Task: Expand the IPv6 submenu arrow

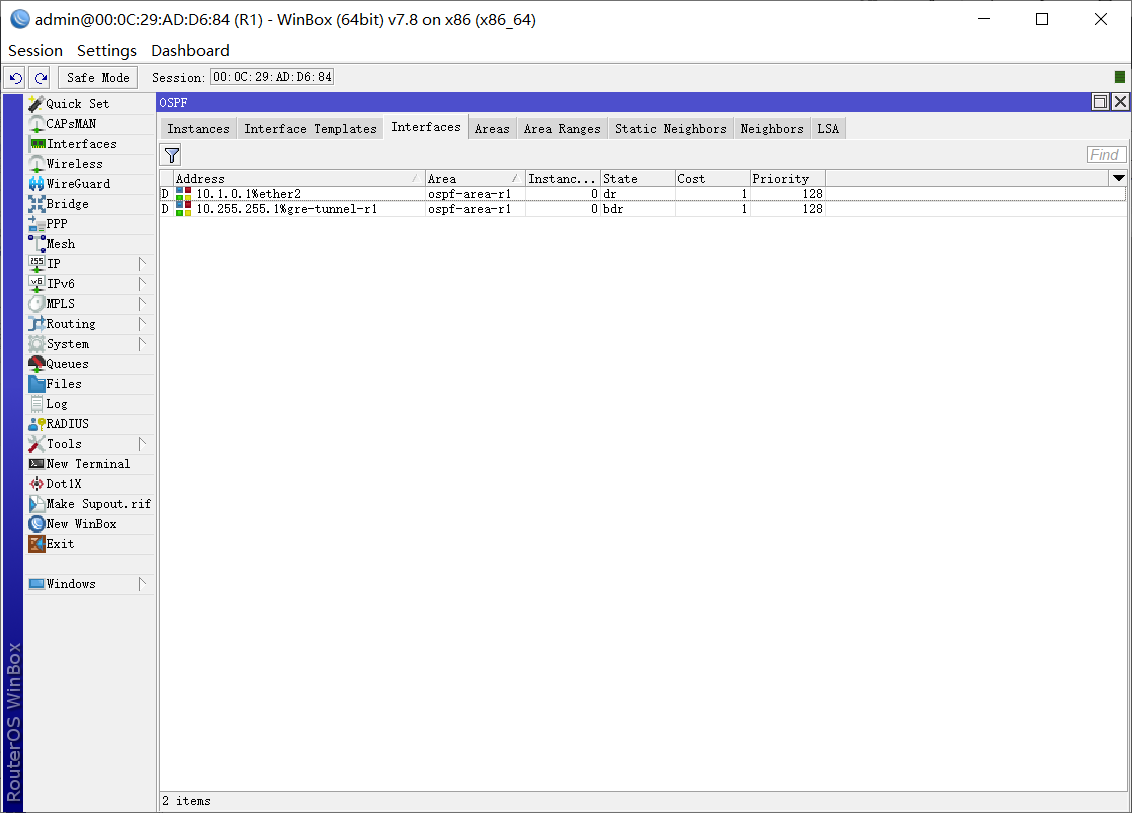Action: coord(142,284)
